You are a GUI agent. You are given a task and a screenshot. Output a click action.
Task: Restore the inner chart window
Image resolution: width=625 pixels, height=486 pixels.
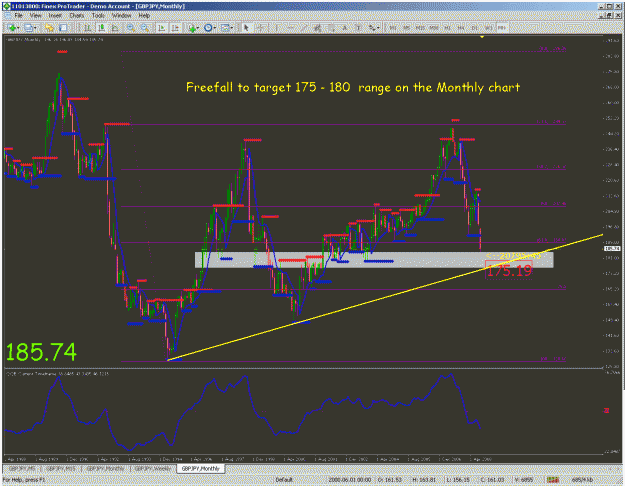pos(610,16)
